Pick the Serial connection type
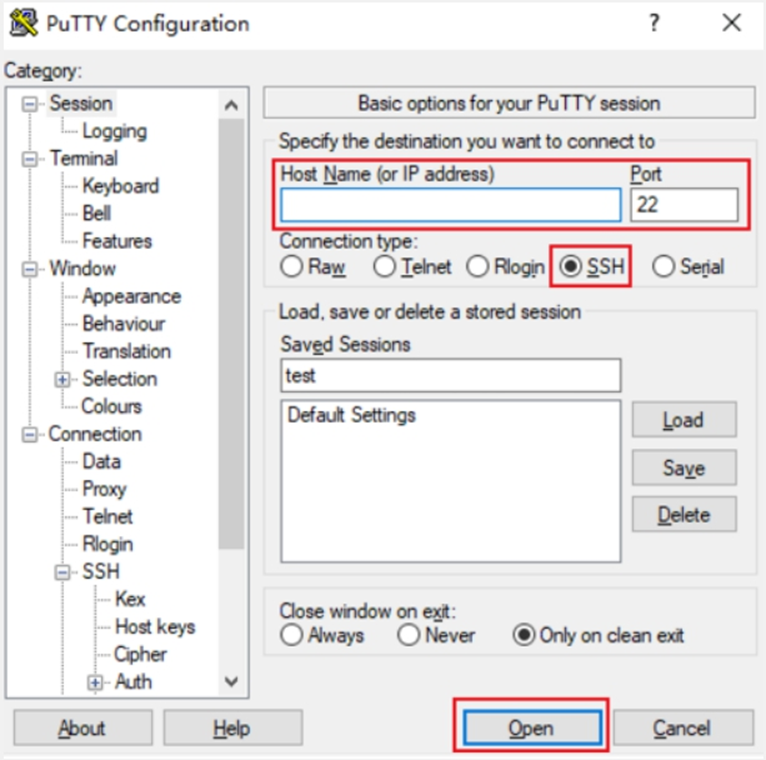Image resolution: width=766 pixels, height=760 pixels. (x=663, y=267)
